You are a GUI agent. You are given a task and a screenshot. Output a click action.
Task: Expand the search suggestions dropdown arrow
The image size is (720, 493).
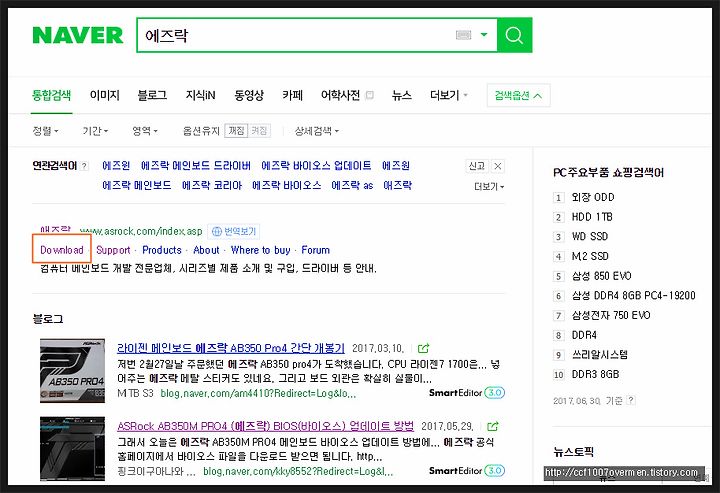tap(484, 35)
